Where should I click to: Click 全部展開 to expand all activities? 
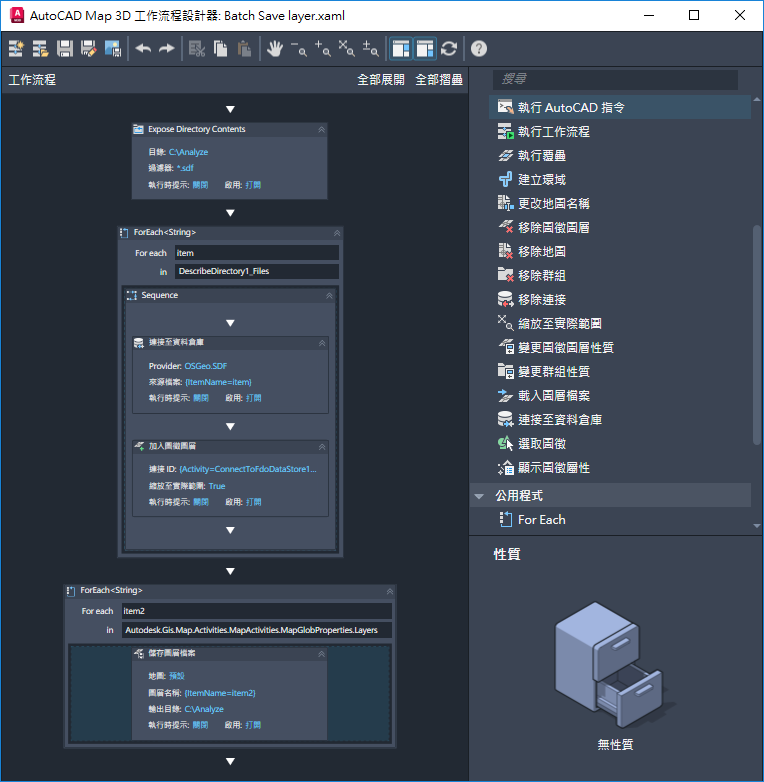point(381,80)
